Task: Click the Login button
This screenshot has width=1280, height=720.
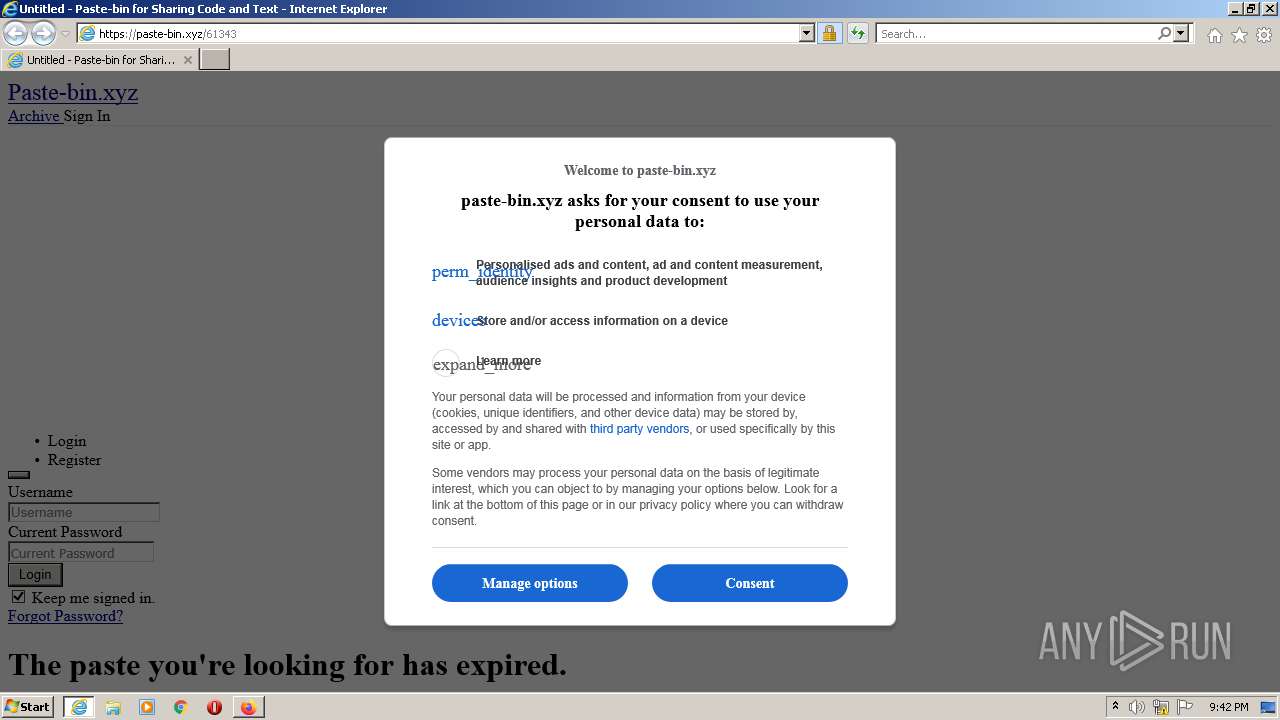Action: [35, 574]
